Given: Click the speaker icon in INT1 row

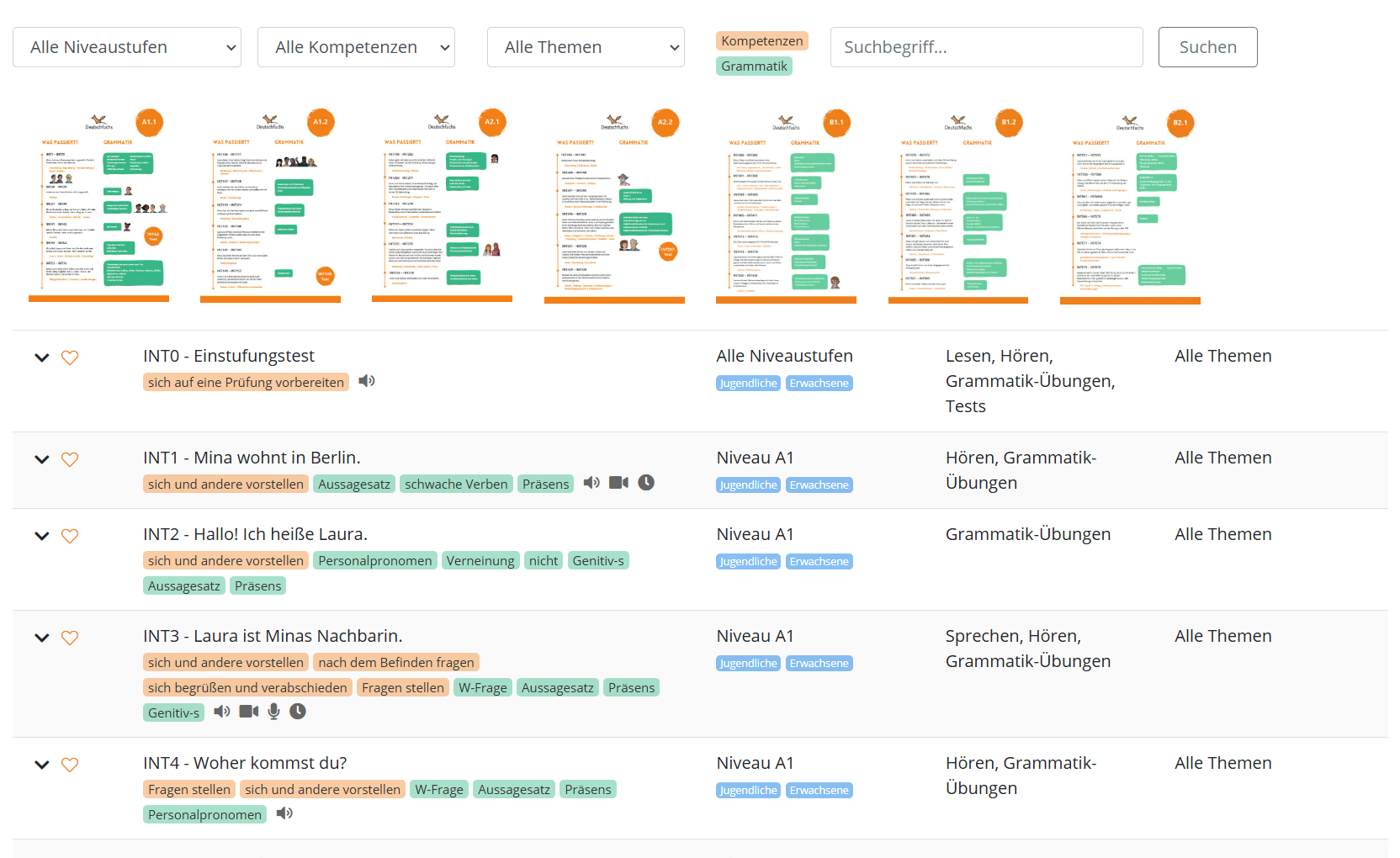Looking at the screenshot, I should click(x=591, y=483).
